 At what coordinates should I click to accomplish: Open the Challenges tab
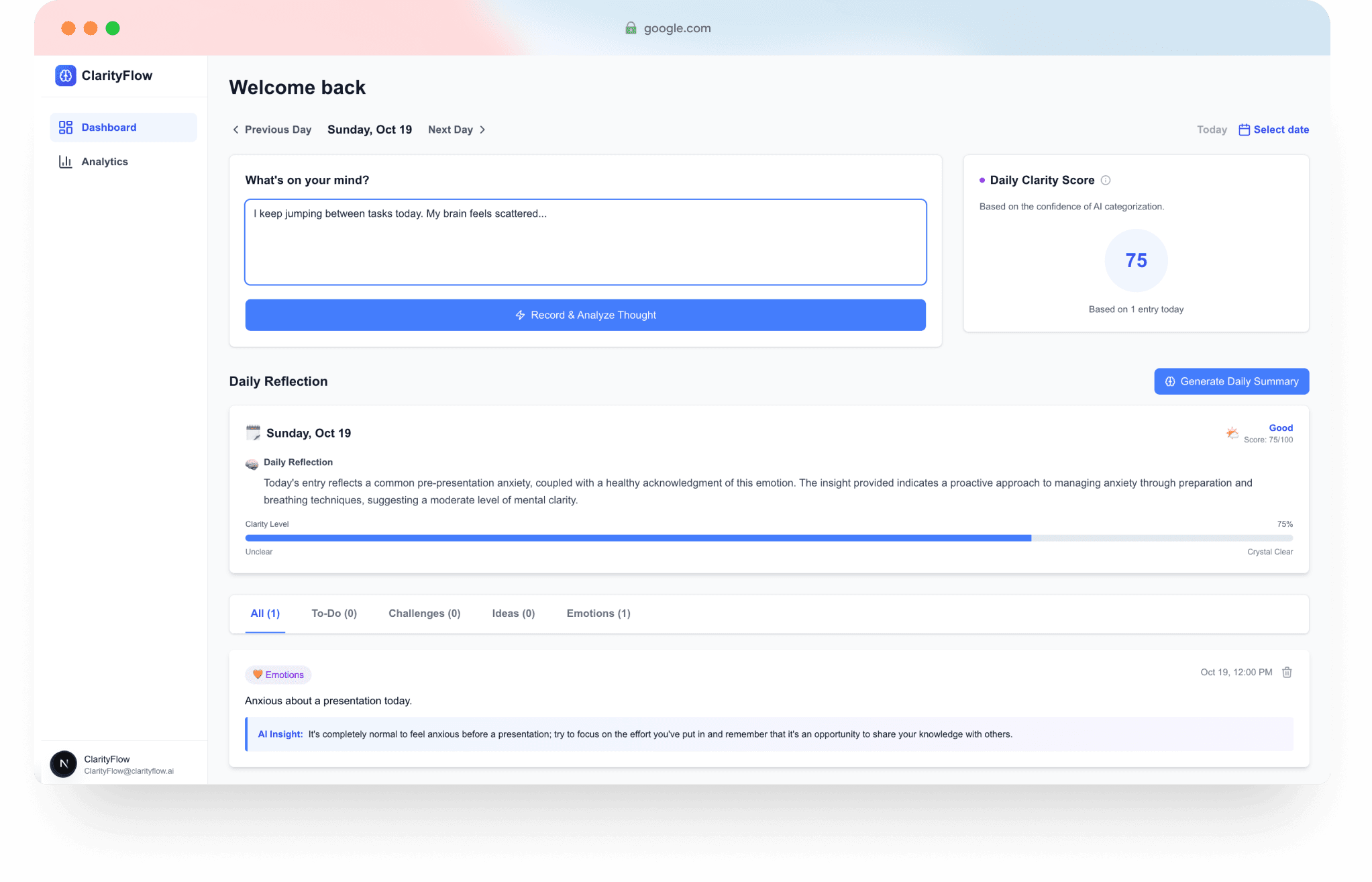pyautogui.click(x=424, y=613)
